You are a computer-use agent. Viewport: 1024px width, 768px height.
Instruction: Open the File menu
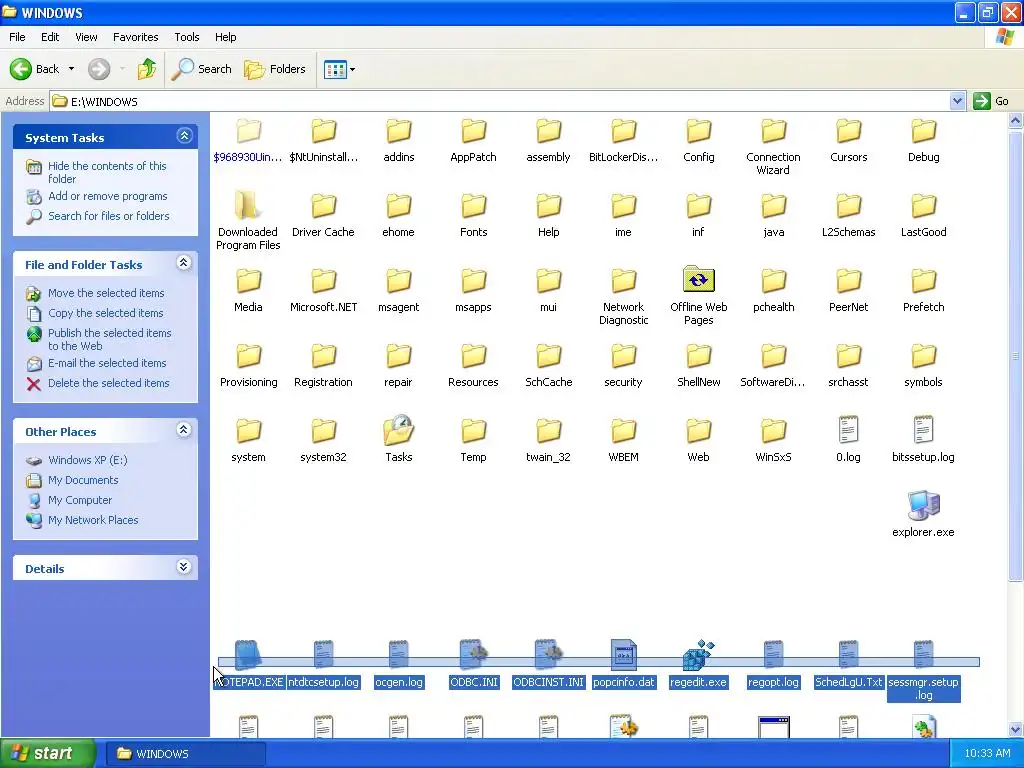tap(17, 37)
